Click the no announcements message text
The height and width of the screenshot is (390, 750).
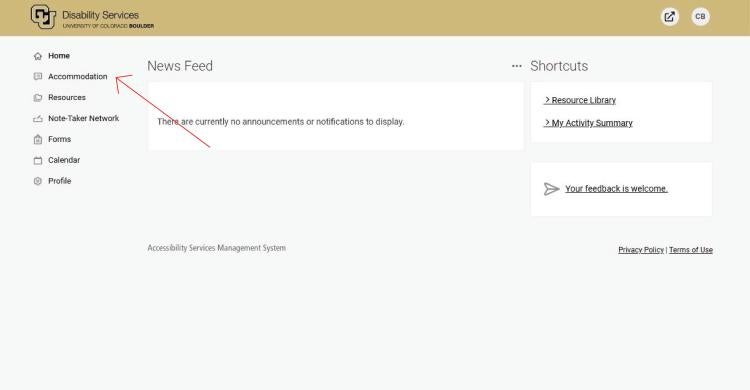click(x=281, y=122)
